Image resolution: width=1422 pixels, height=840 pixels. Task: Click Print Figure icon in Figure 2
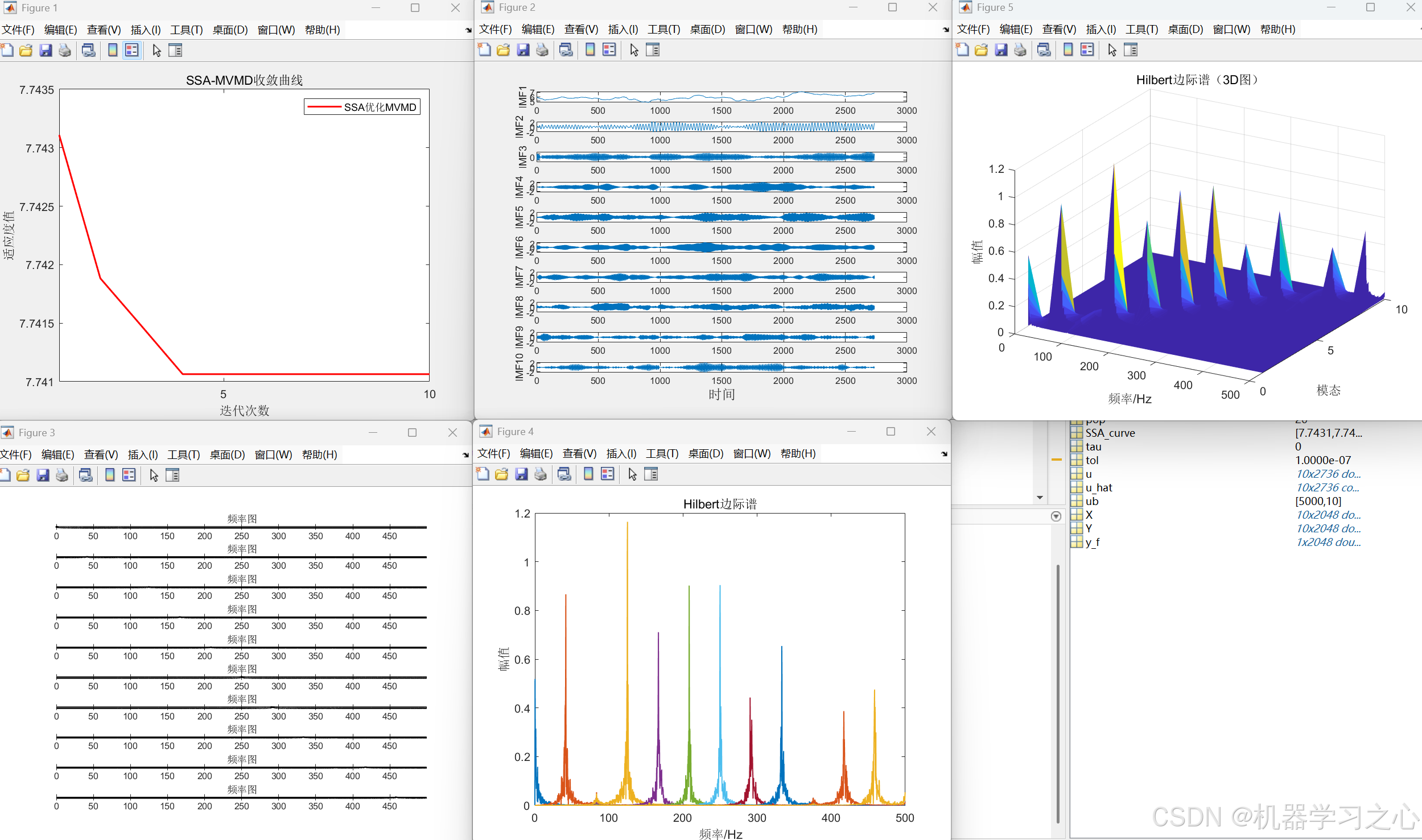(x=542, y=50)
